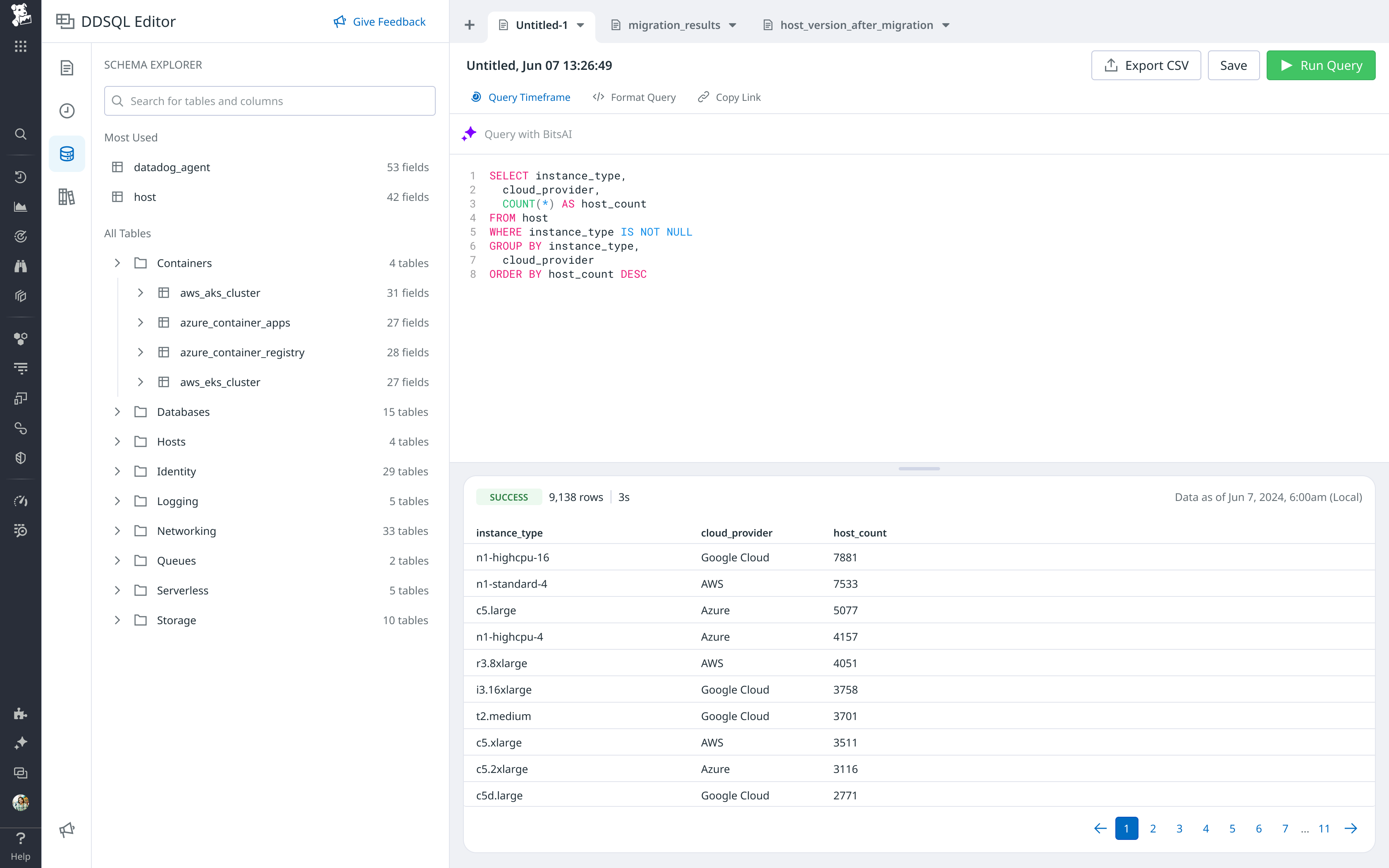Select the database schema icon in the panel
The width and height of the screenshot is (1389, 868).
[67, 153]
